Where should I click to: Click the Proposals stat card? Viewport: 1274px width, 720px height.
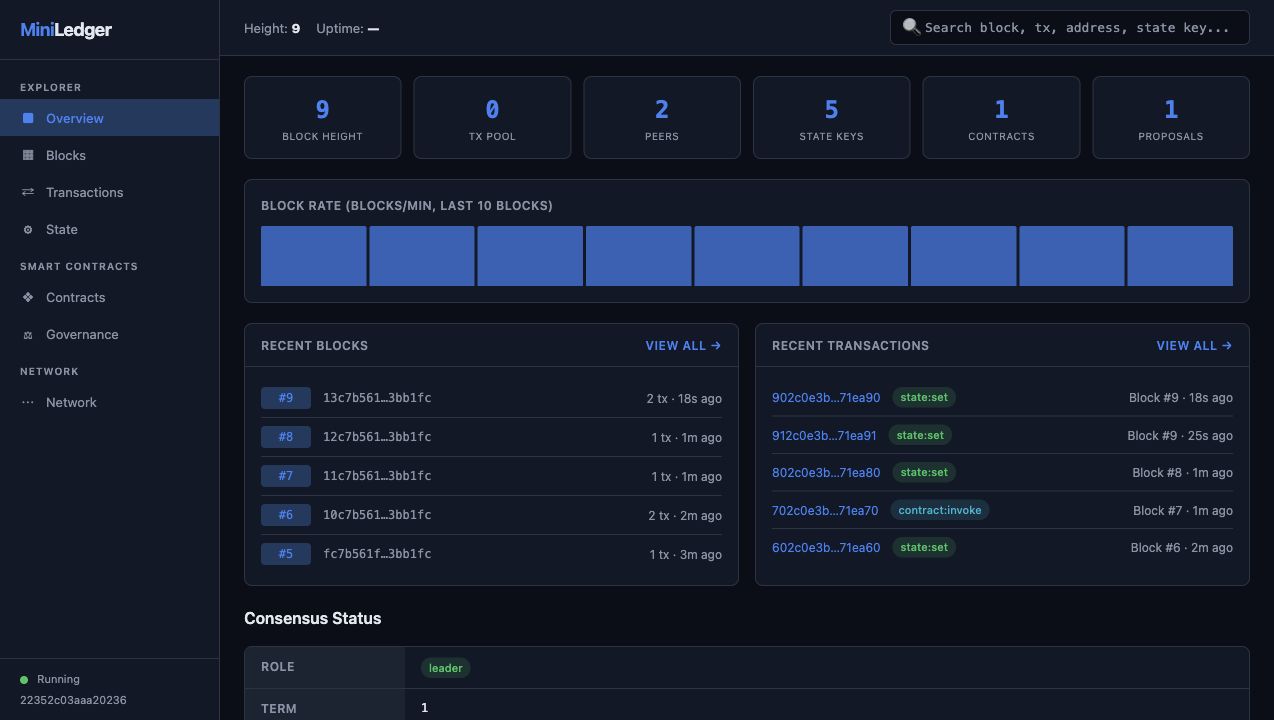[x=1171, y=117]
